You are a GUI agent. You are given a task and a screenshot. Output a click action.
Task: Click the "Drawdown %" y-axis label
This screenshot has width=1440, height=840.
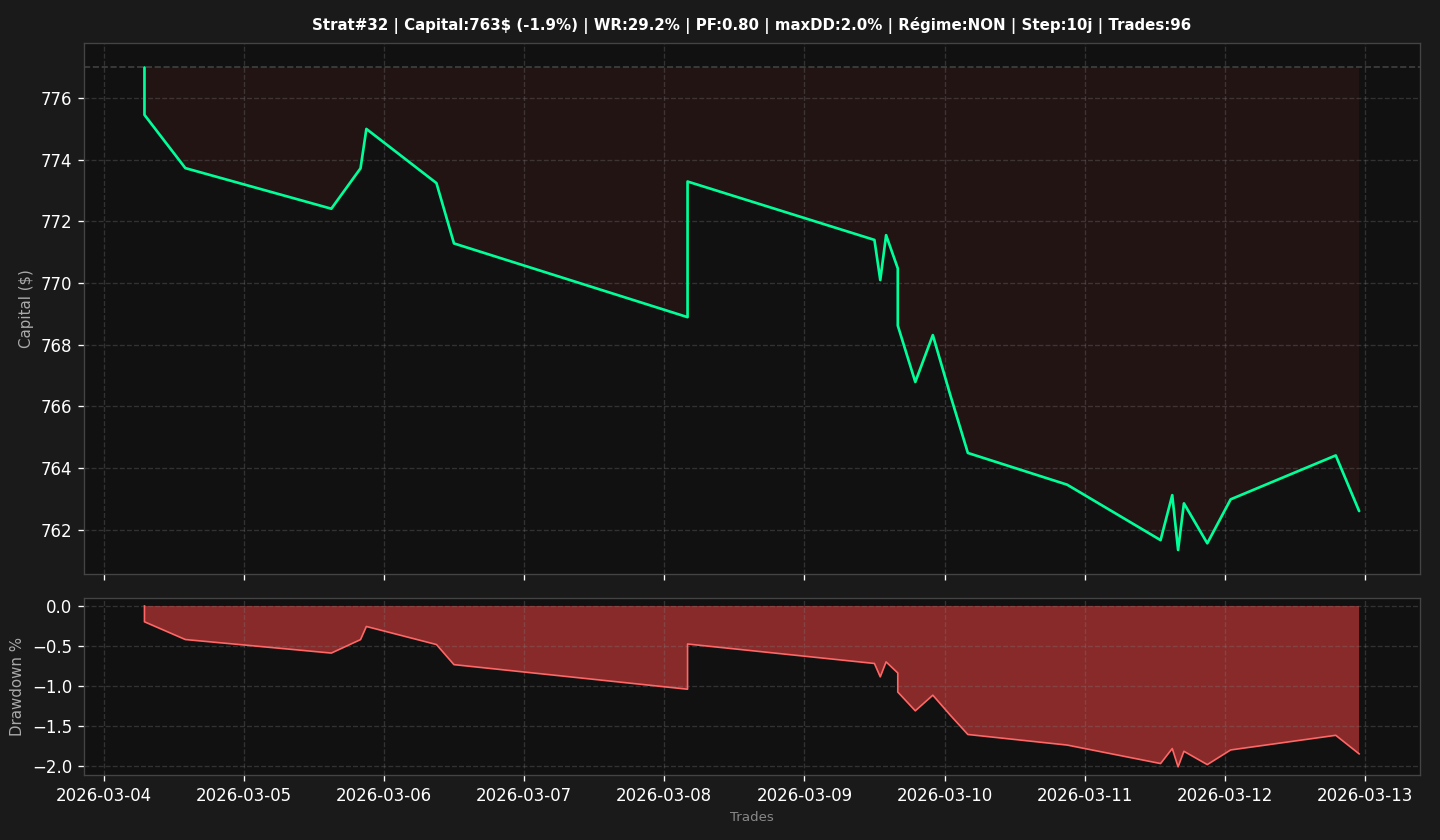16,687
